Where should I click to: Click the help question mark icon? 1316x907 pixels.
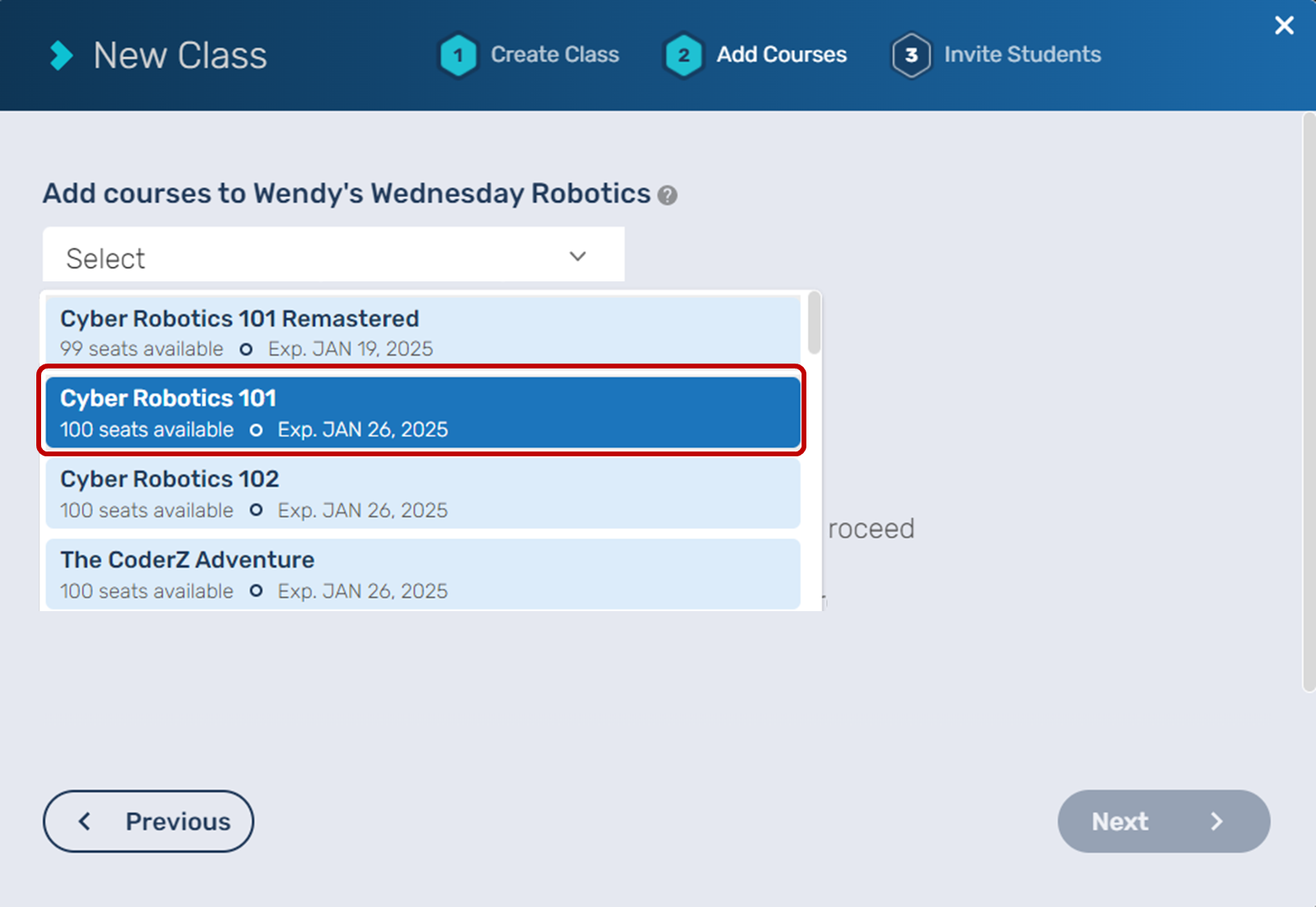point(667,195)
